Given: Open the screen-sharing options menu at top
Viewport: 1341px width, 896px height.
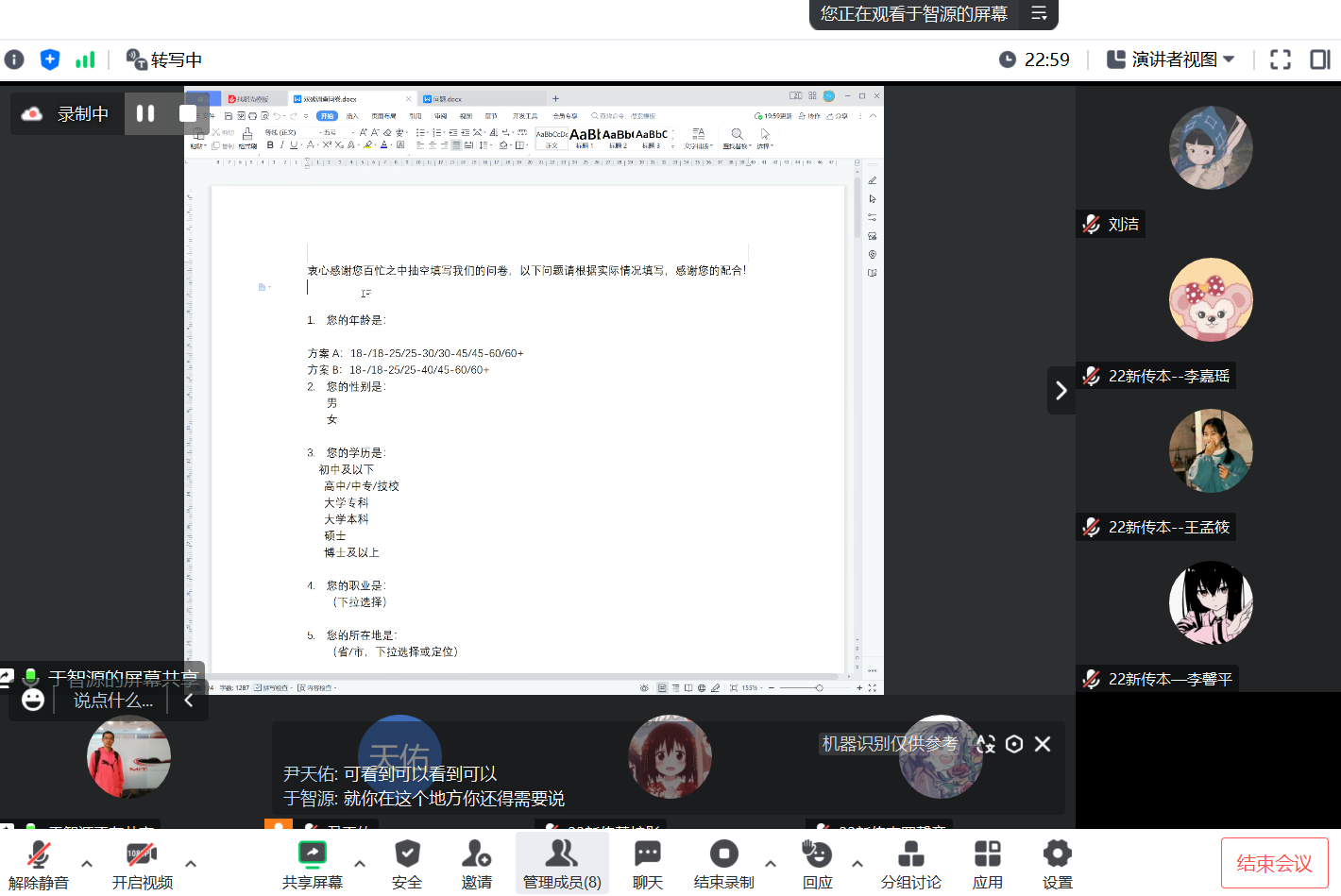Looking at the screenshot, I should click(x=1039, y=14).
